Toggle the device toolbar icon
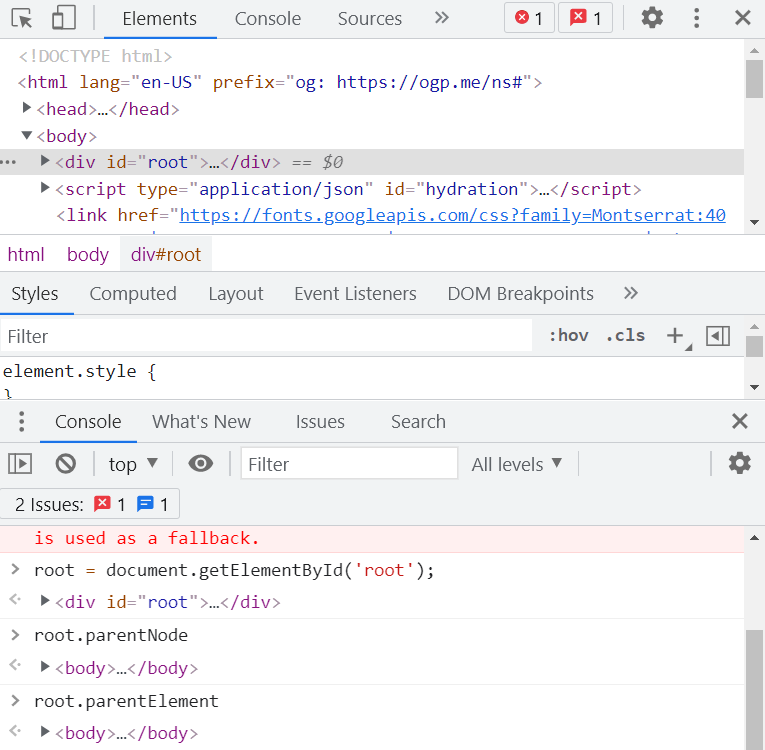 (63, 18)
